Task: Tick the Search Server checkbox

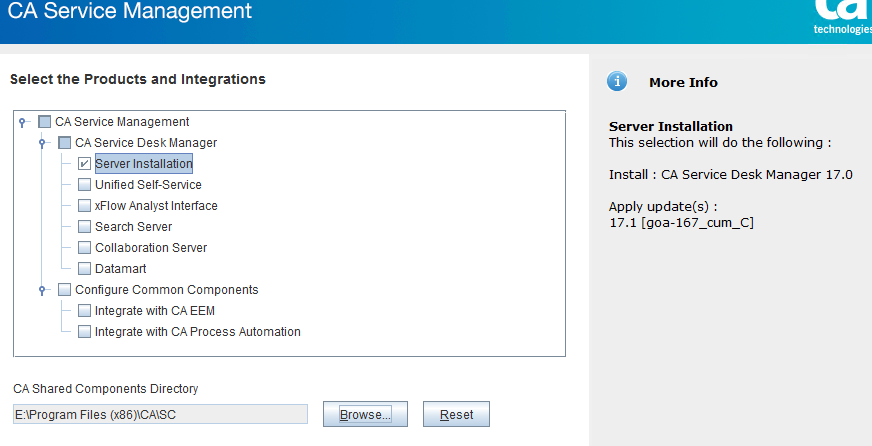Action: tap(84, 227)
